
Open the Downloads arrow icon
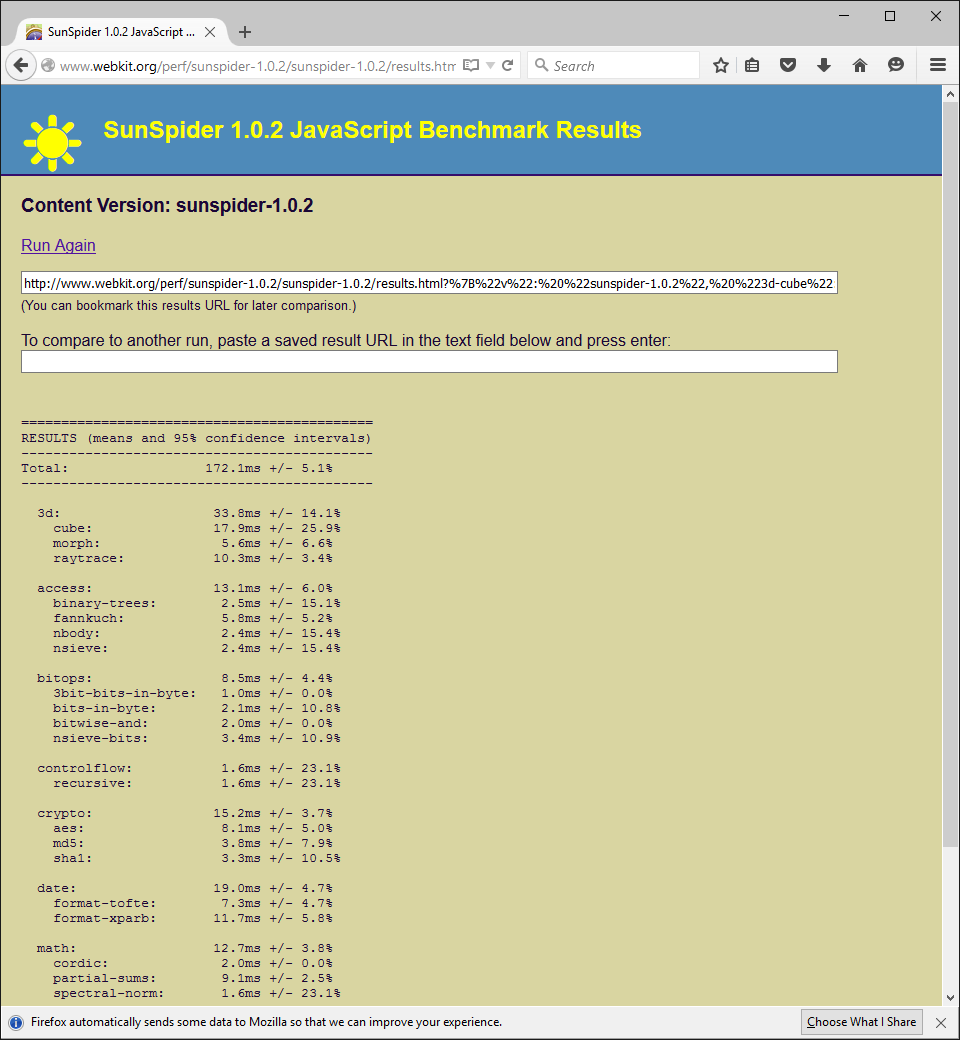[x=824, y=65]
